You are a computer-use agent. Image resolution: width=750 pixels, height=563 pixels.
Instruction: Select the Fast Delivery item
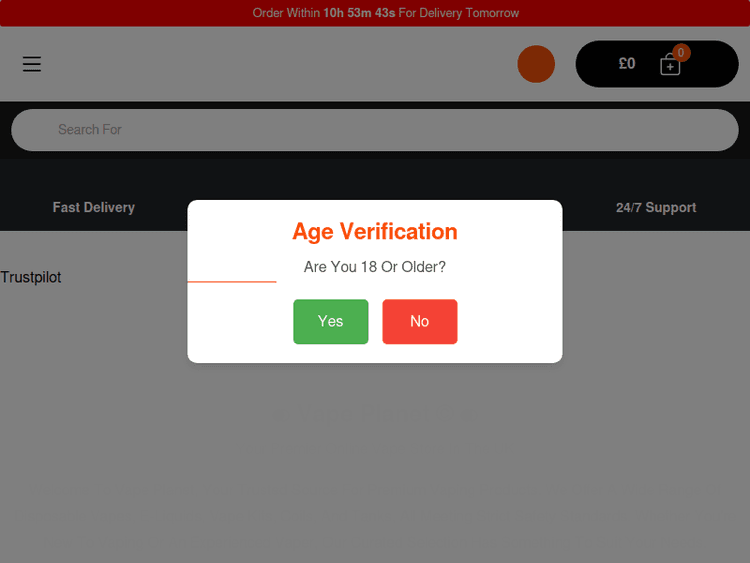click(x=93, y=207)
